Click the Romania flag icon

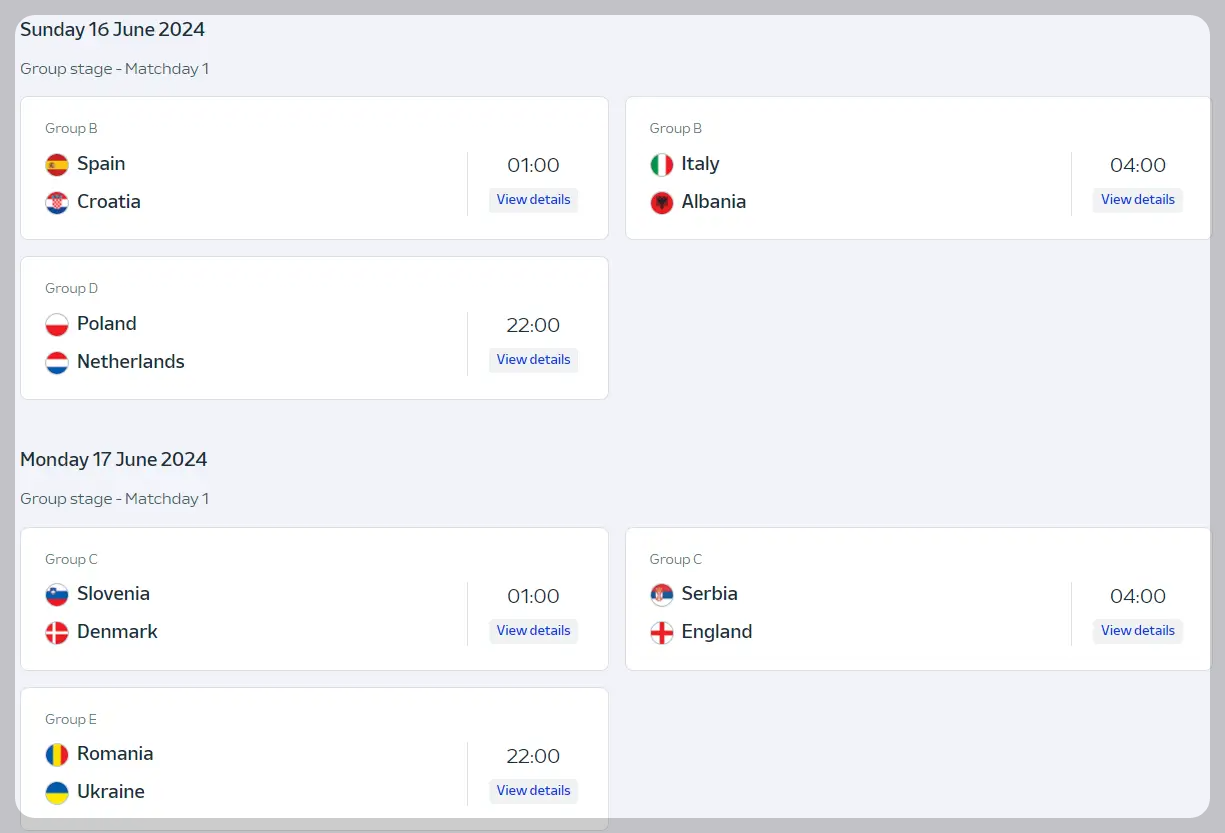point(57,755)
